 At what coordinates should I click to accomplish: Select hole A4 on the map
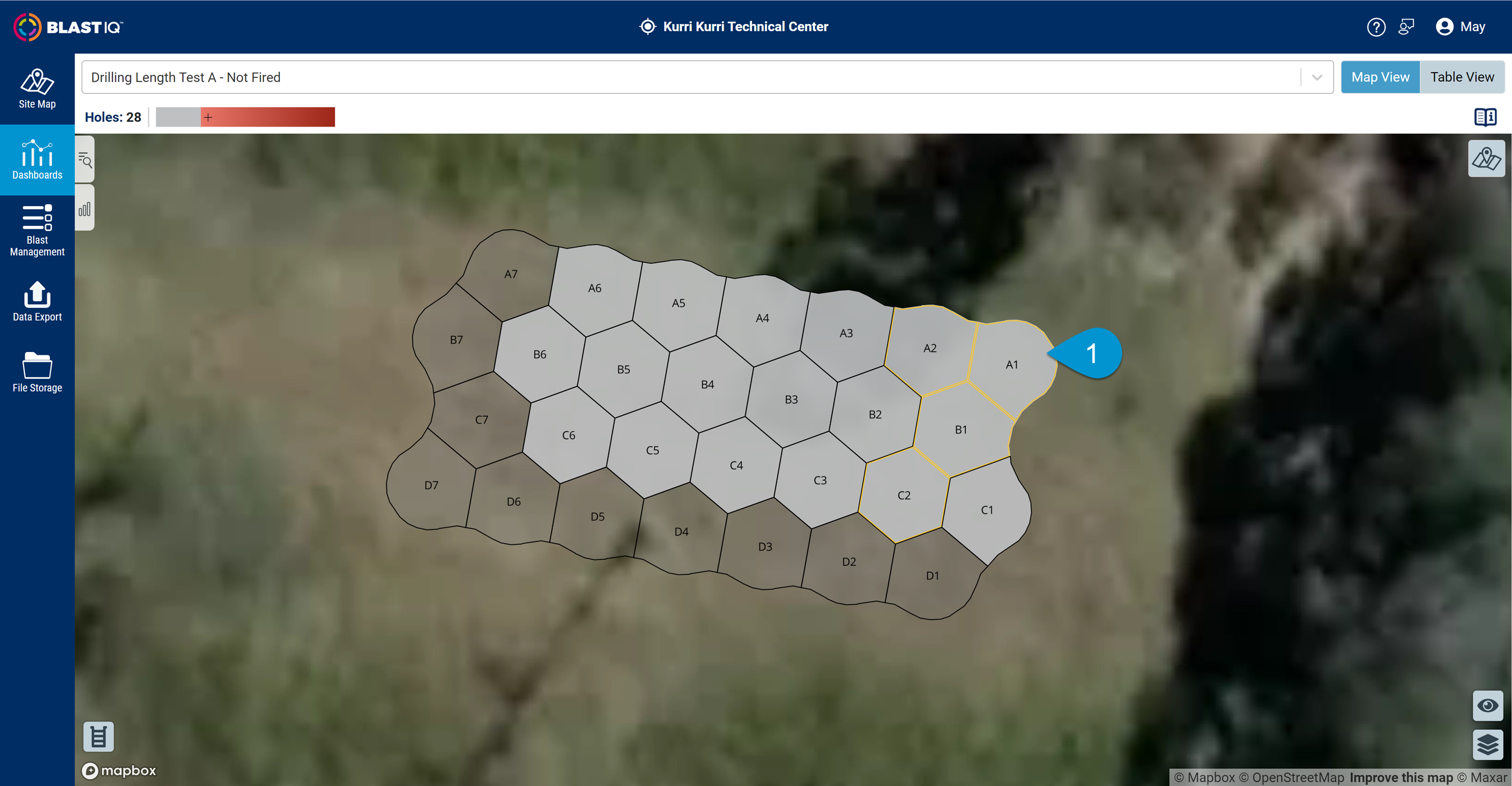[x=762, y=318]
